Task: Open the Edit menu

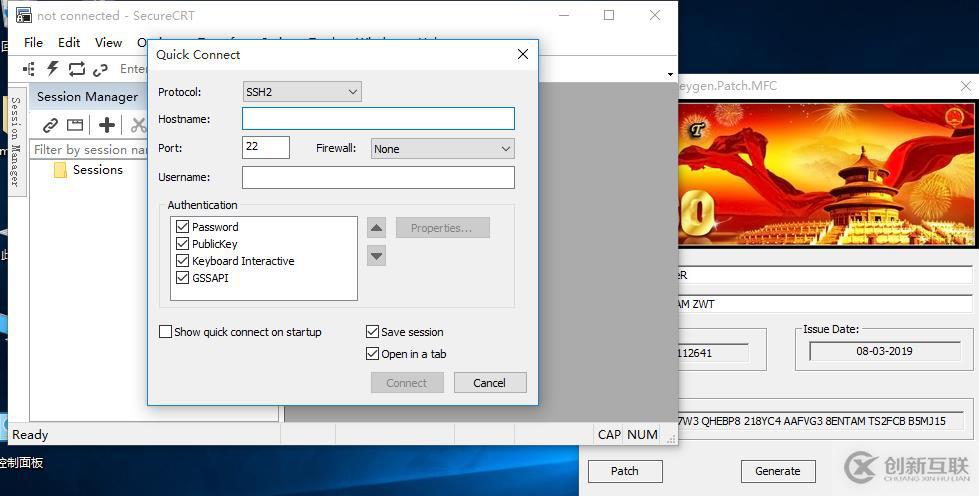Action: pyautogui.click(x=69, y=42)
